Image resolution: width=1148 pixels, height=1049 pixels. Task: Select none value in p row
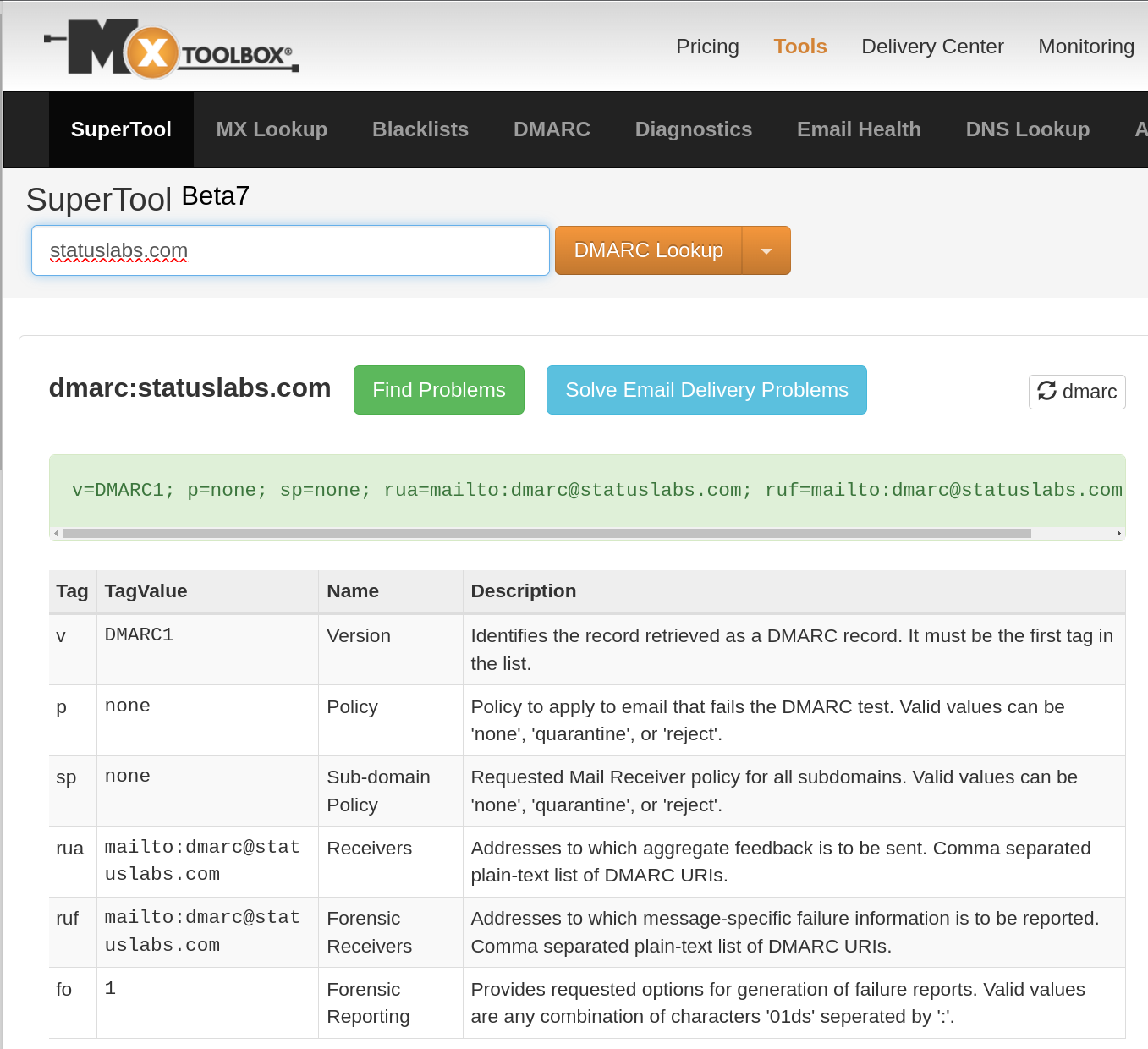pyautogui.click(x=207, y=721)
